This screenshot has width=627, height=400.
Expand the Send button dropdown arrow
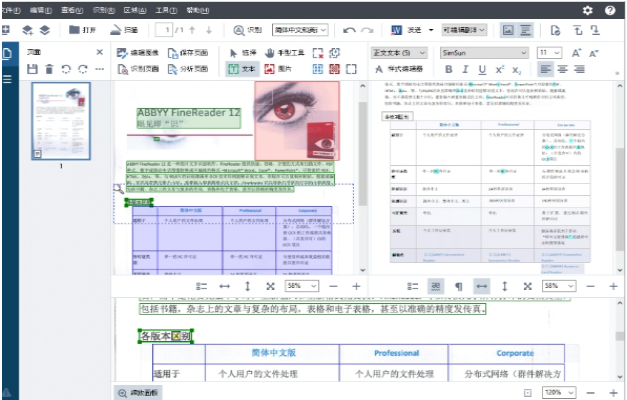click(x=431, y=30)
